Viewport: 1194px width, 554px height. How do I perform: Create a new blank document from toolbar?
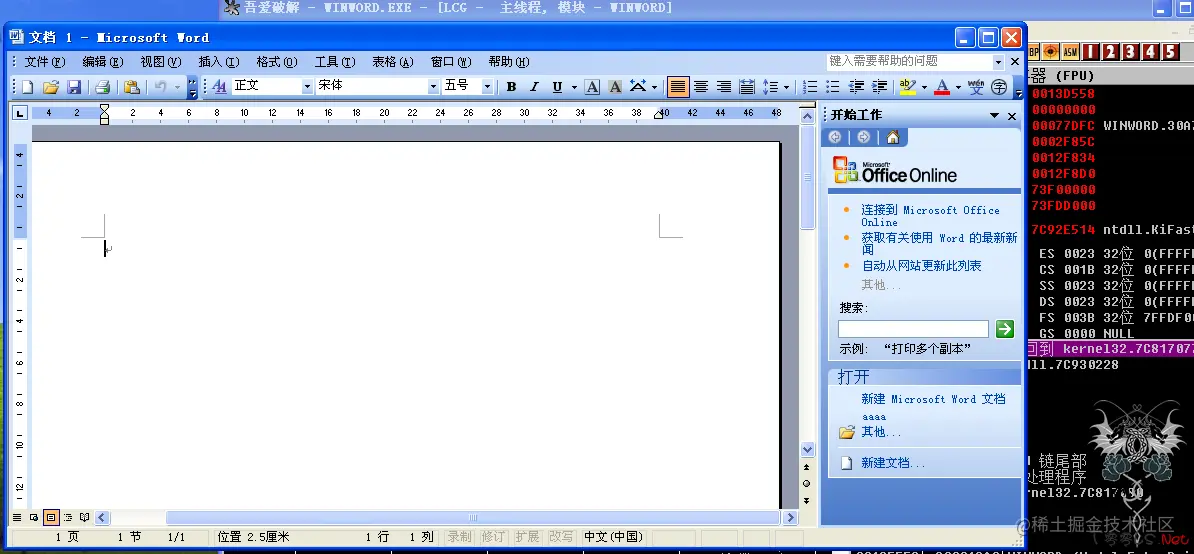(27, 88)
